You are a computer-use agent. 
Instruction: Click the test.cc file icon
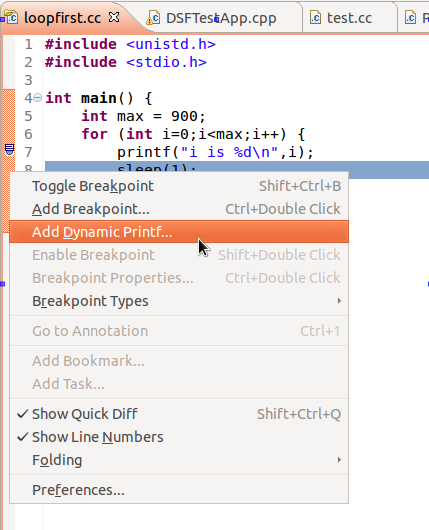(x=315, y=18)
